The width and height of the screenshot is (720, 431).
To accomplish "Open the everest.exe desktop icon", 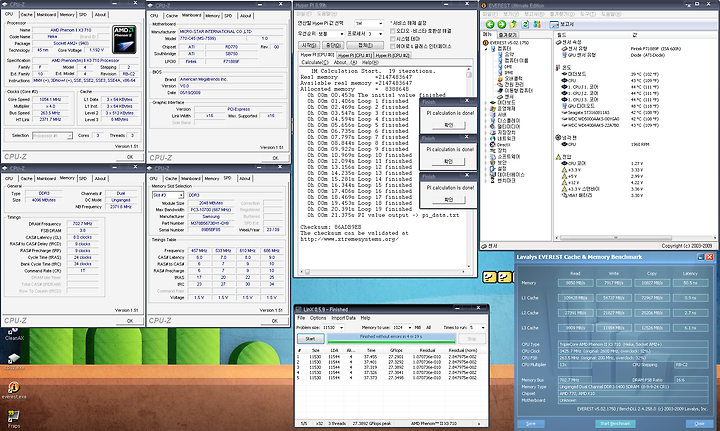I will (14, 390).
